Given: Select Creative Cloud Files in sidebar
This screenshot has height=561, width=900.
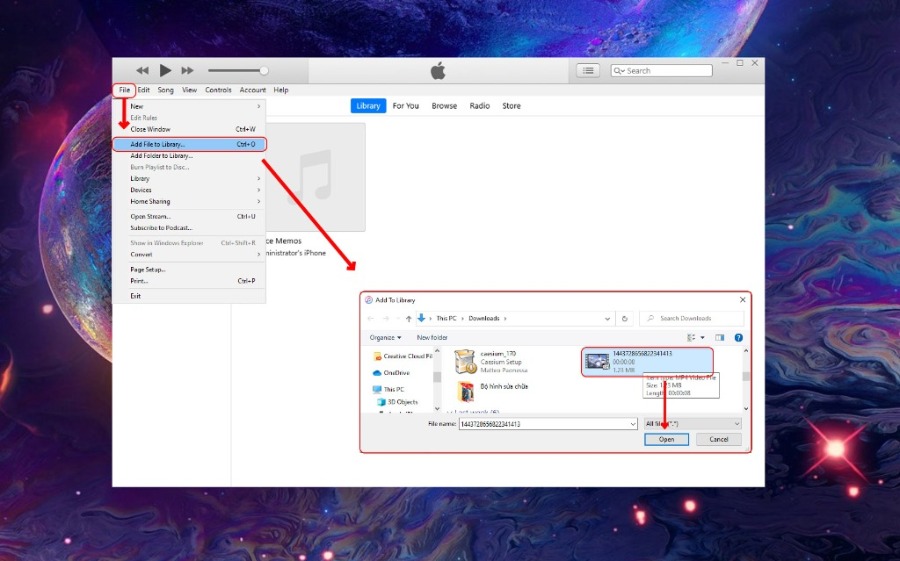Looking at the screenshot, I should 402,356.
